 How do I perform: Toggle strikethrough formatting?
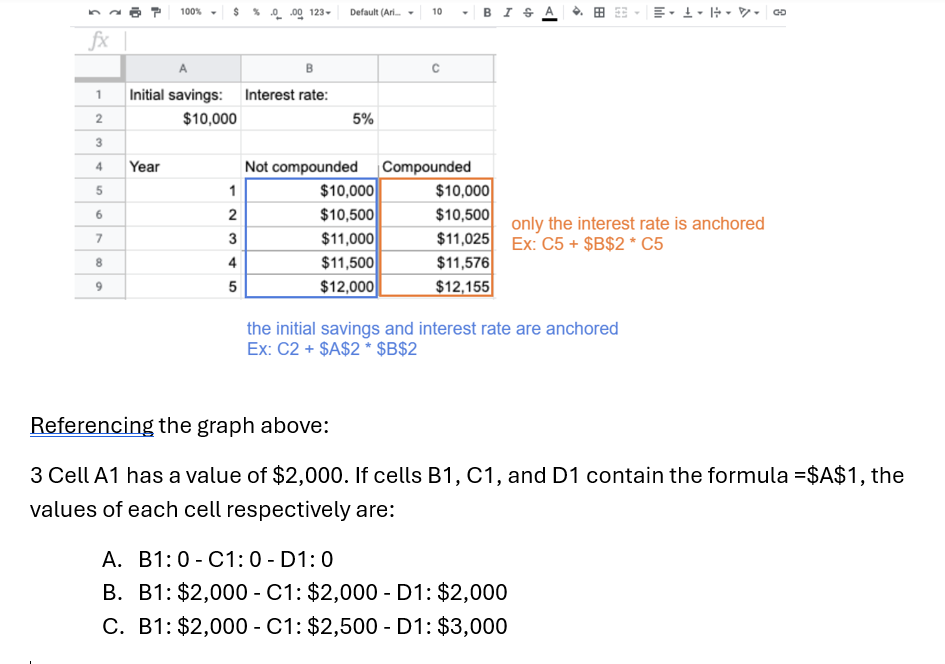pyautogui.click(x=527, y=13)
